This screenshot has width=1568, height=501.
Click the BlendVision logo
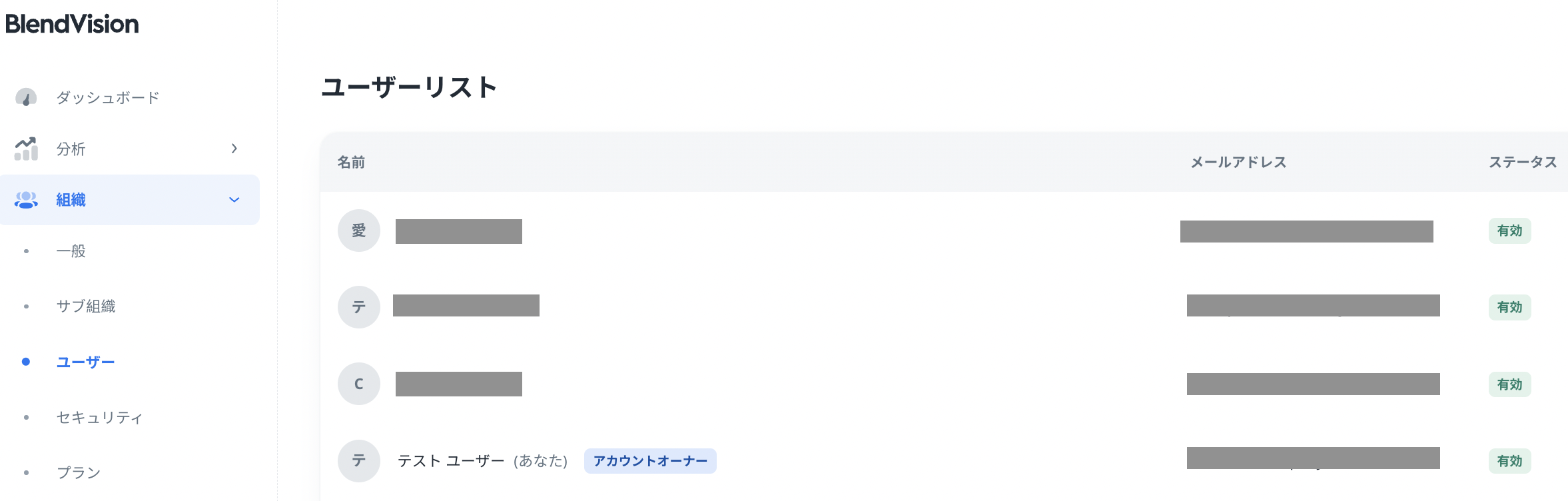click(72, 25)
